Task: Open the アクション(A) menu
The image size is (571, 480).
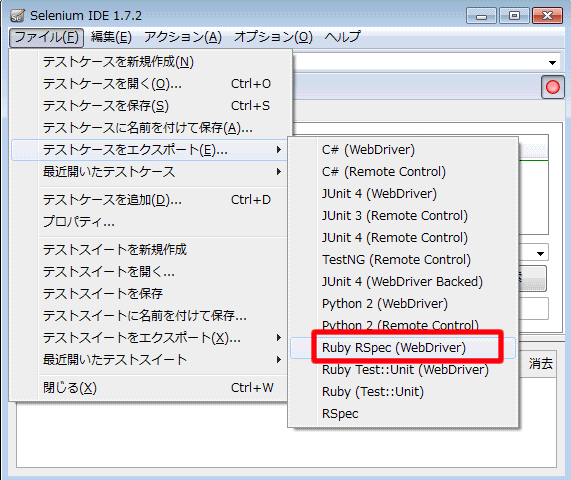Action: pyautogui.click(x=182, y=37)
